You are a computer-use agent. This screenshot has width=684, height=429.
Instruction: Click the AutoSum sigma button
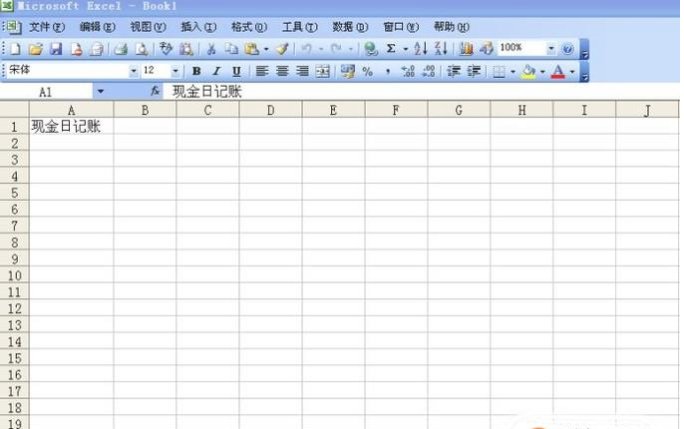(x=391, y=48)
